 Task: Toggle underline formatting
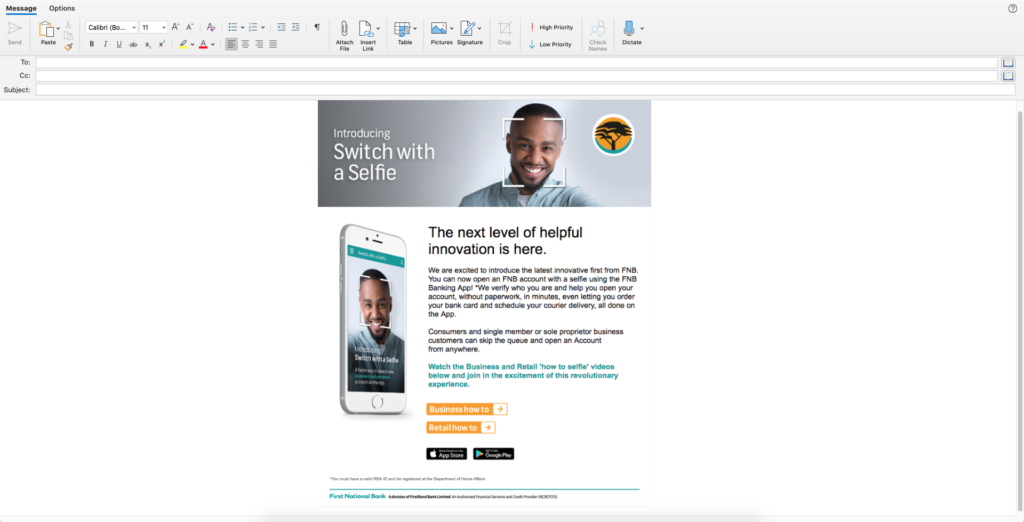coord(119,45)
